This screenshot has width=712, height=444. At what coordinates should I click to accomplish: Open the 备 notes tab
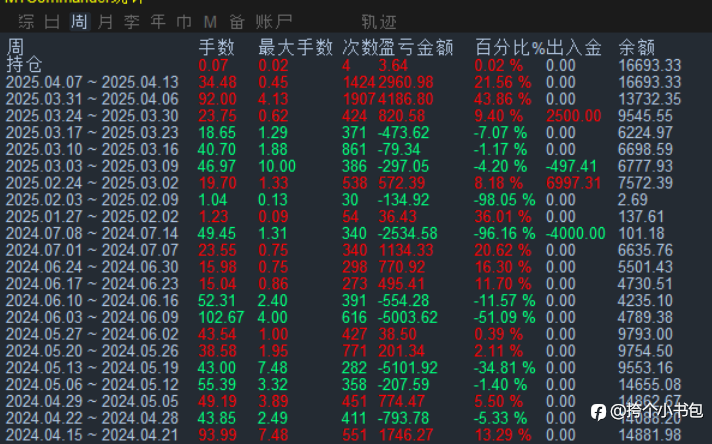point(237,22)
